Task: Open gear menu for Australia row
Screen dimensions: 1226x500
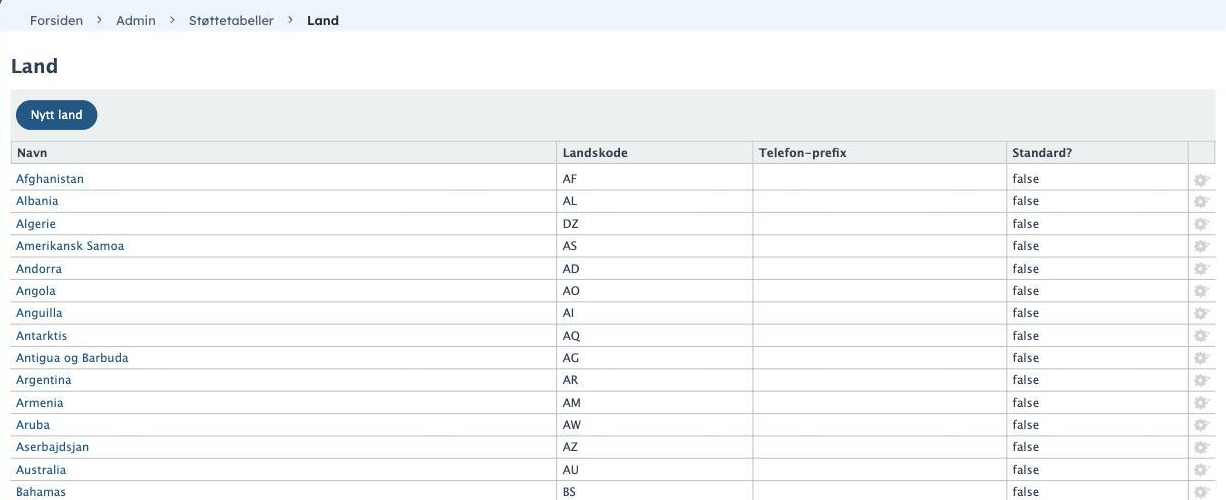Action: pyautogui.click(x=1201, y=470)
